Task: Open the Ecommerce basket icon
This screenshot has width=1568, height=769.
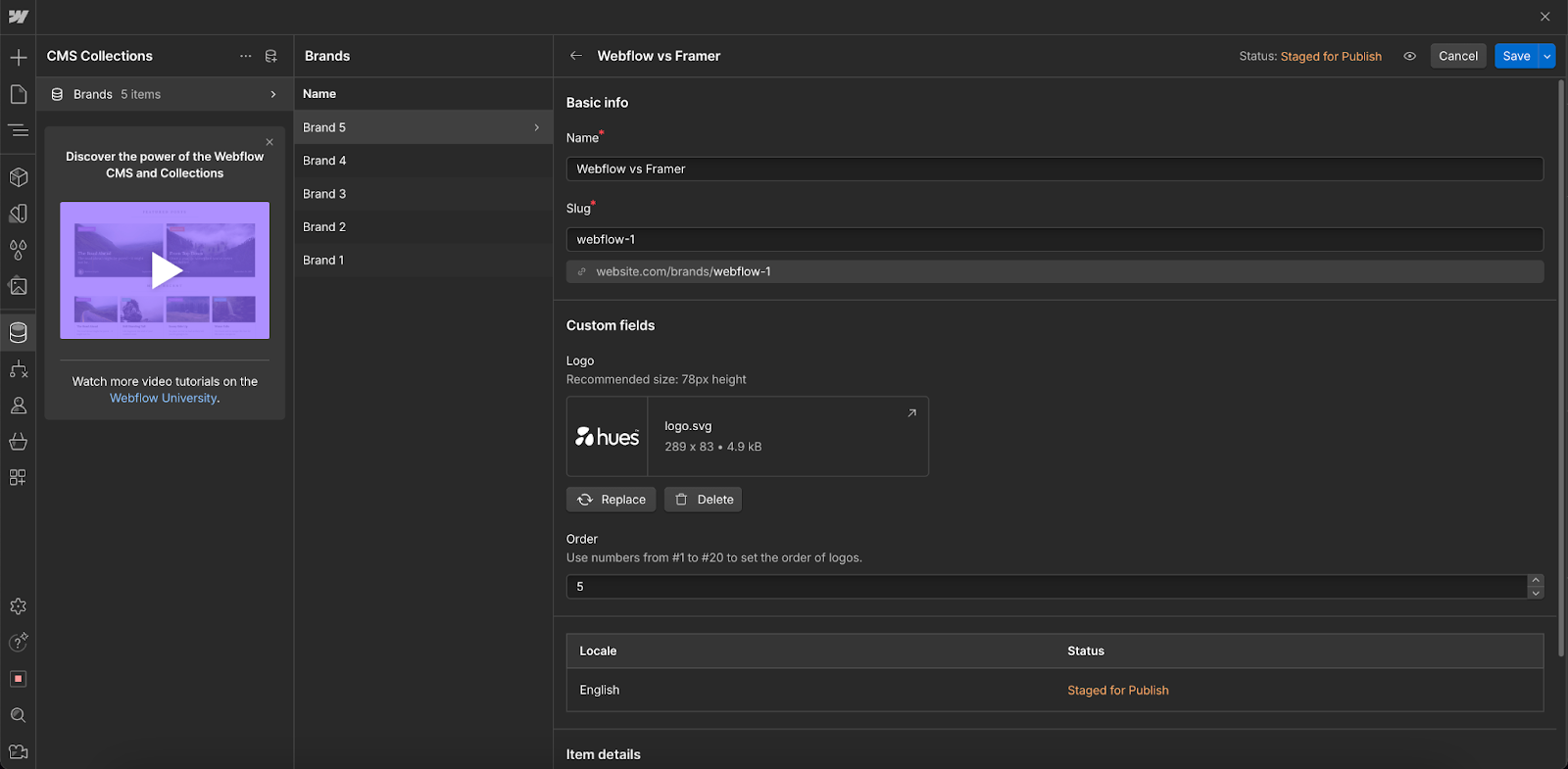Action: [x=18, y=442]
